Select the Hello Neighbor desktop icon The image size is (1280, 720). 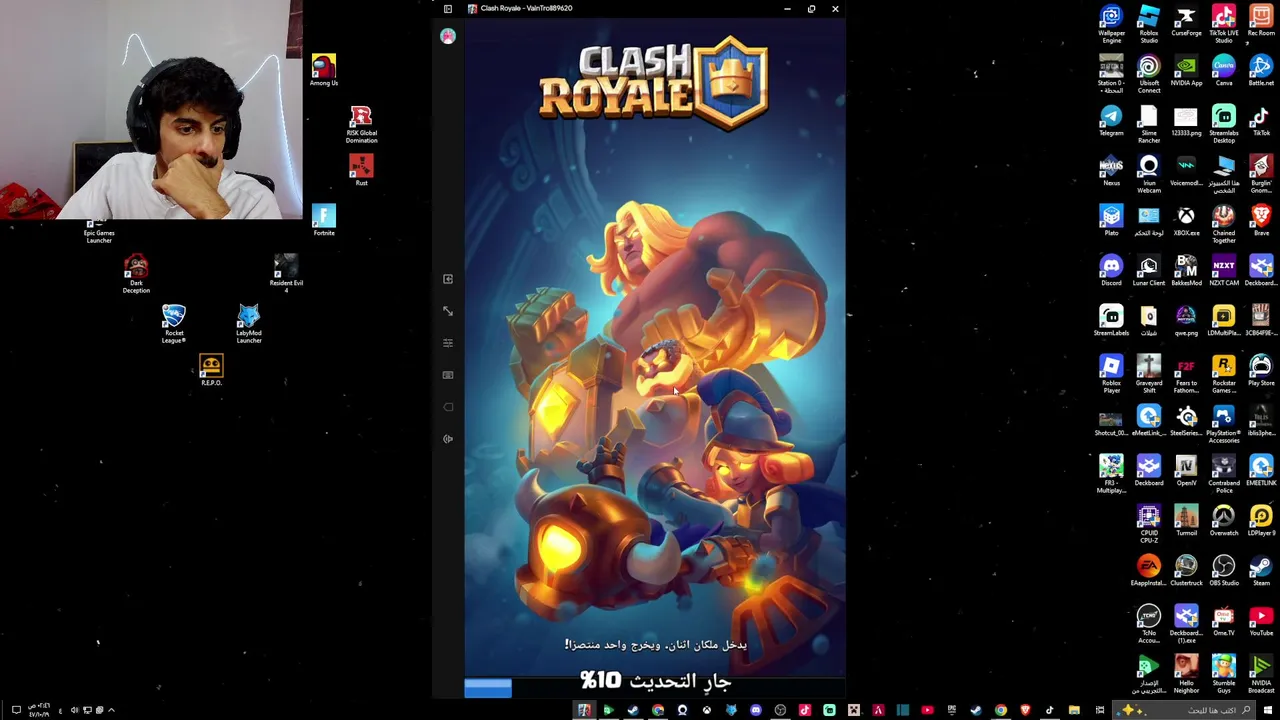(x=1186, y=674)
